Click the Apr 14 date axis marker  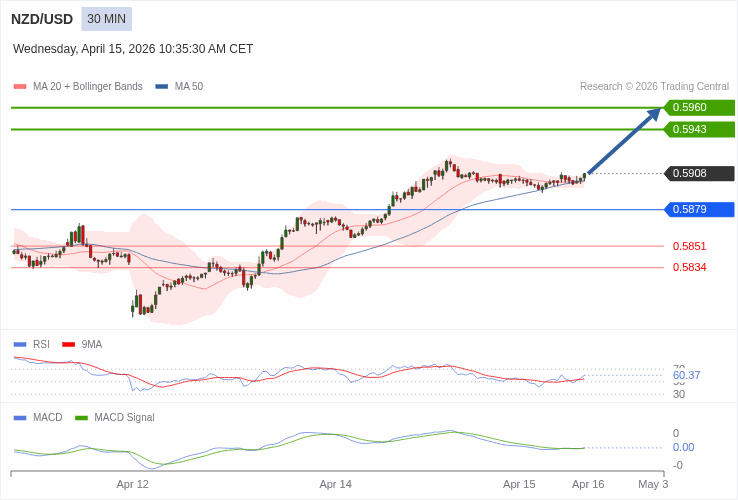point(335,484)
